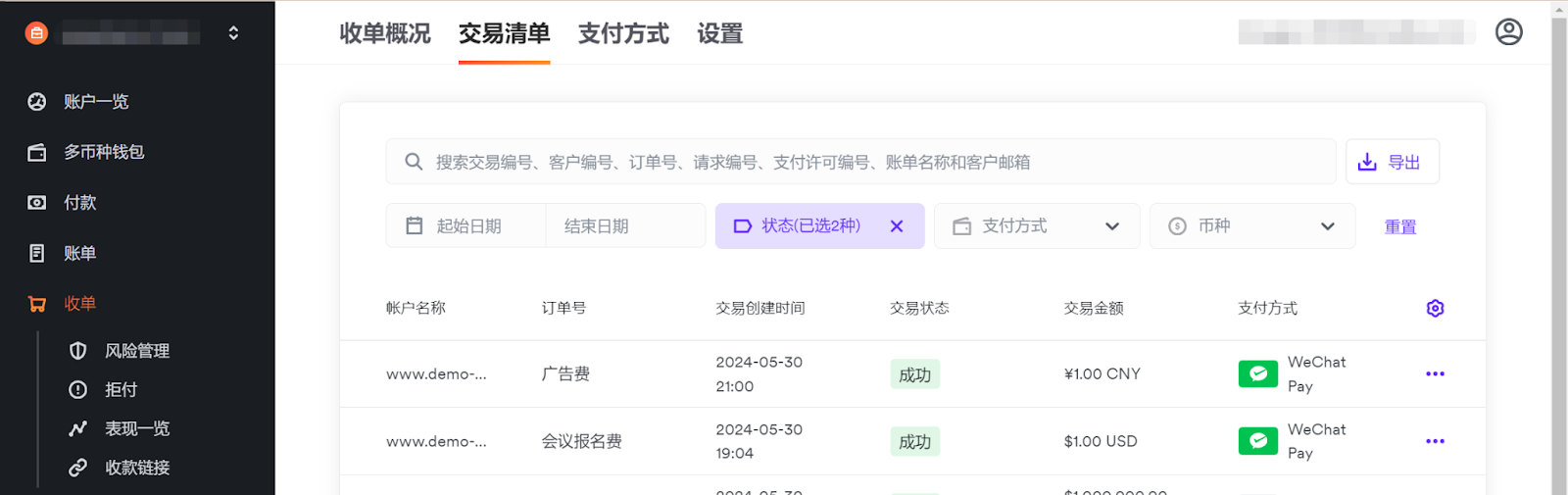The image size is (1568, 495).
Task: Click the transaction search input field
Action: [x=862, y=162]
